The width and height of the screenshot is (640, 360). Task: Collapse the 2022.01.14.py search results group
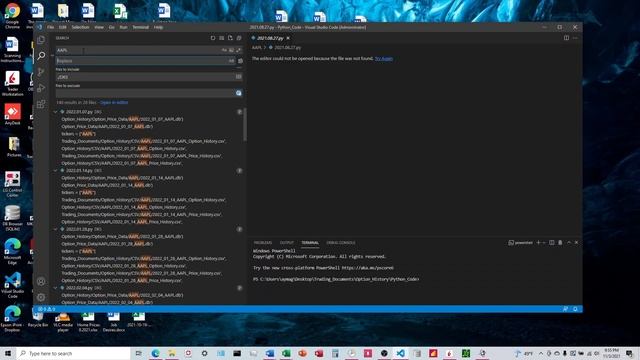(x=56, y=170)
